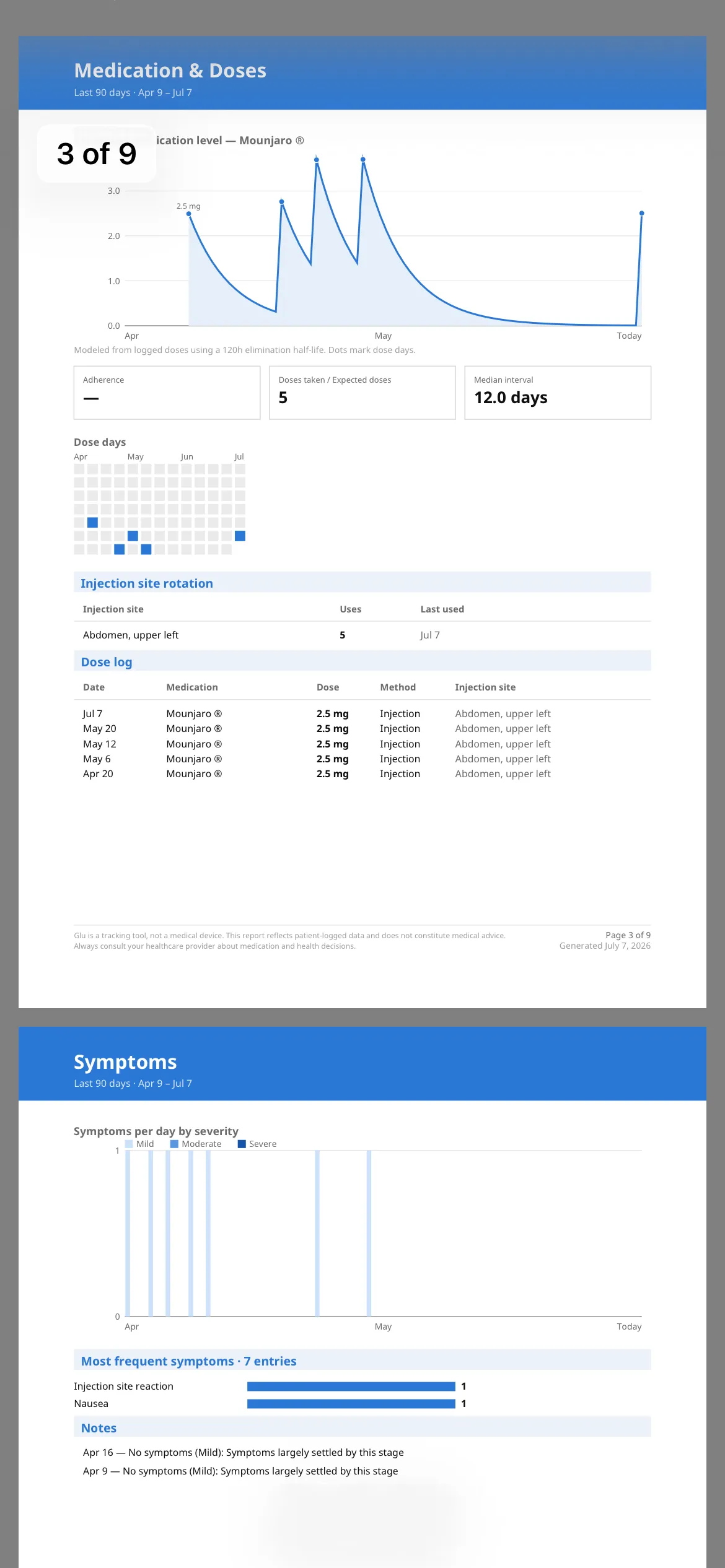Click the '2.5 mg' dose point label on chart

(188, 206)
